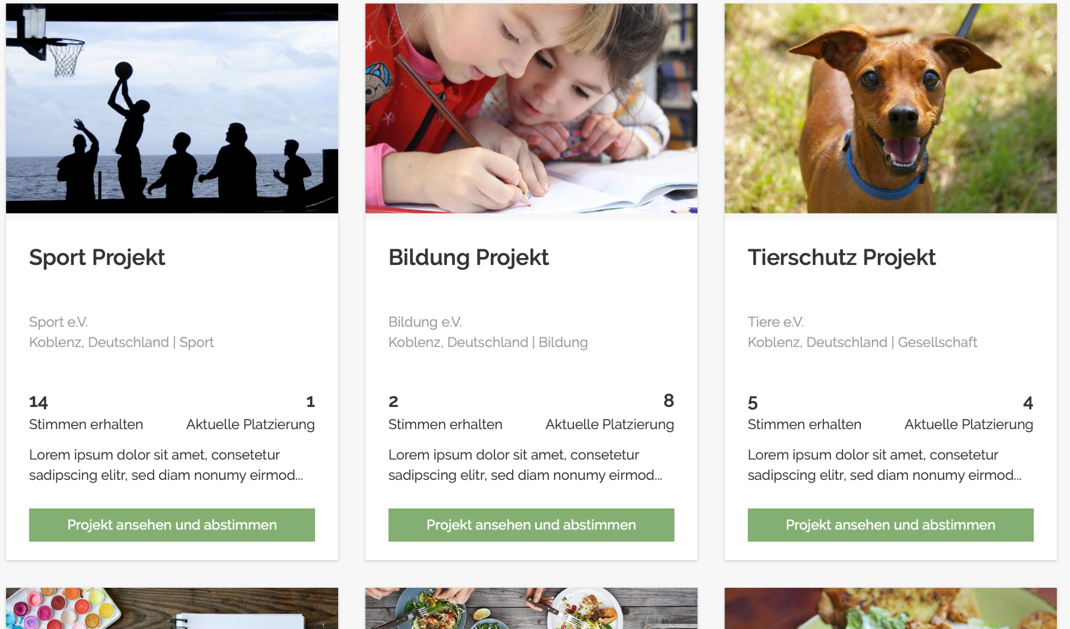
Task: Click the 'Bildung e.V.' organization name
Action: [x=425, y=322]
